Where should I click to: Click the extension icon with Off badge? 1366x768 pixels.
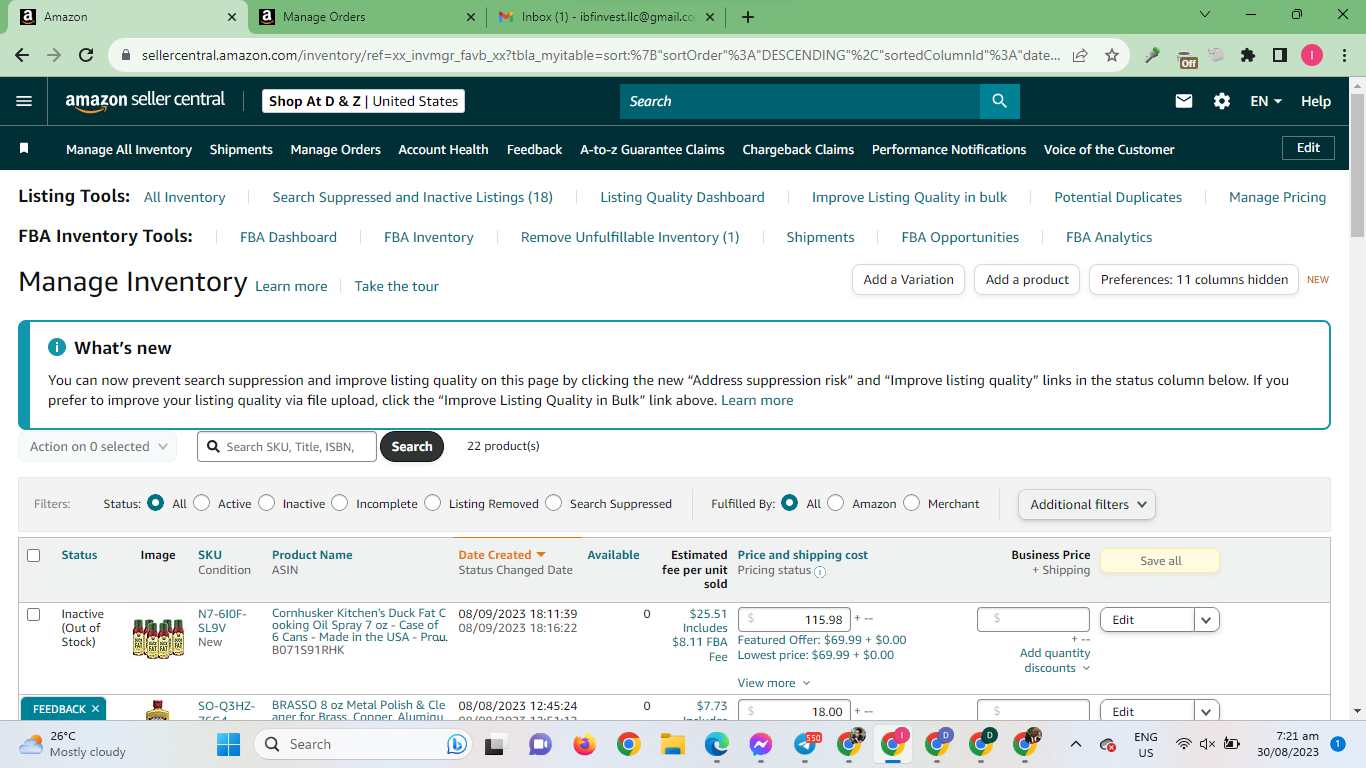click(x=1186, y=57)
